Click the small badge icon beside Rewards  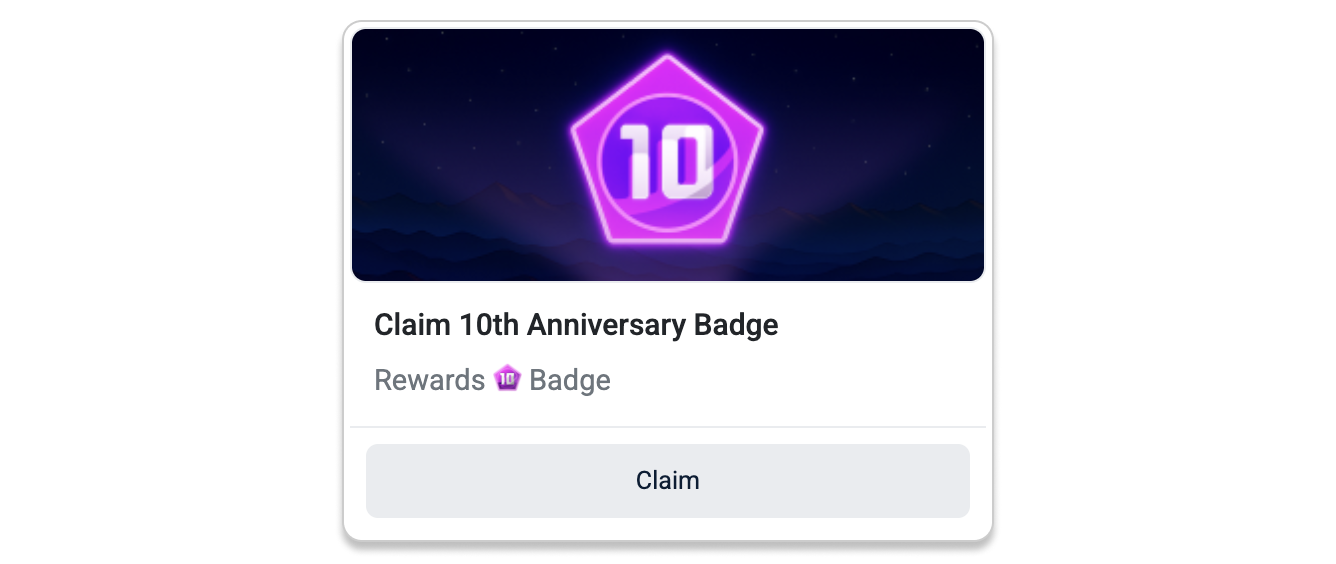tap(507, 379)
